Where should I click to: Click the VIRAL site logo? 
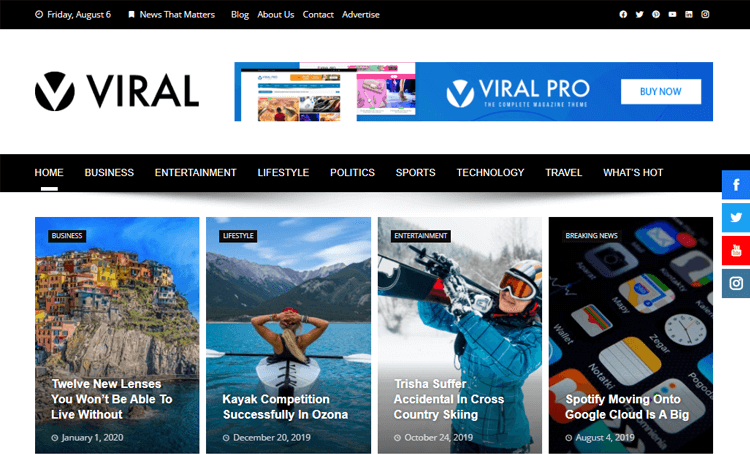pos(117,91)
